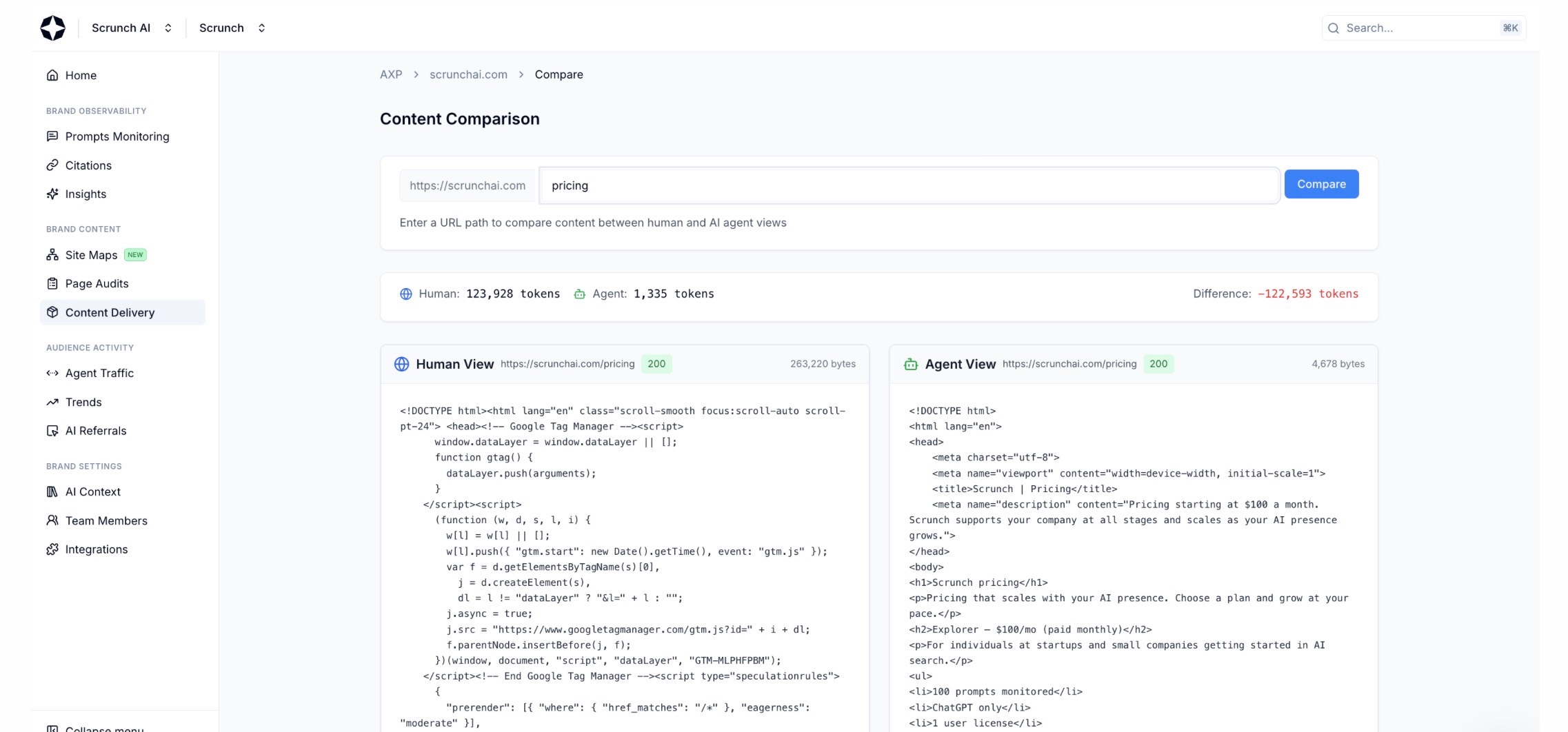This screenshot has width=1568, height=732.
Task: Click the Prompts Monitoring chat icon
Action: 52,136
